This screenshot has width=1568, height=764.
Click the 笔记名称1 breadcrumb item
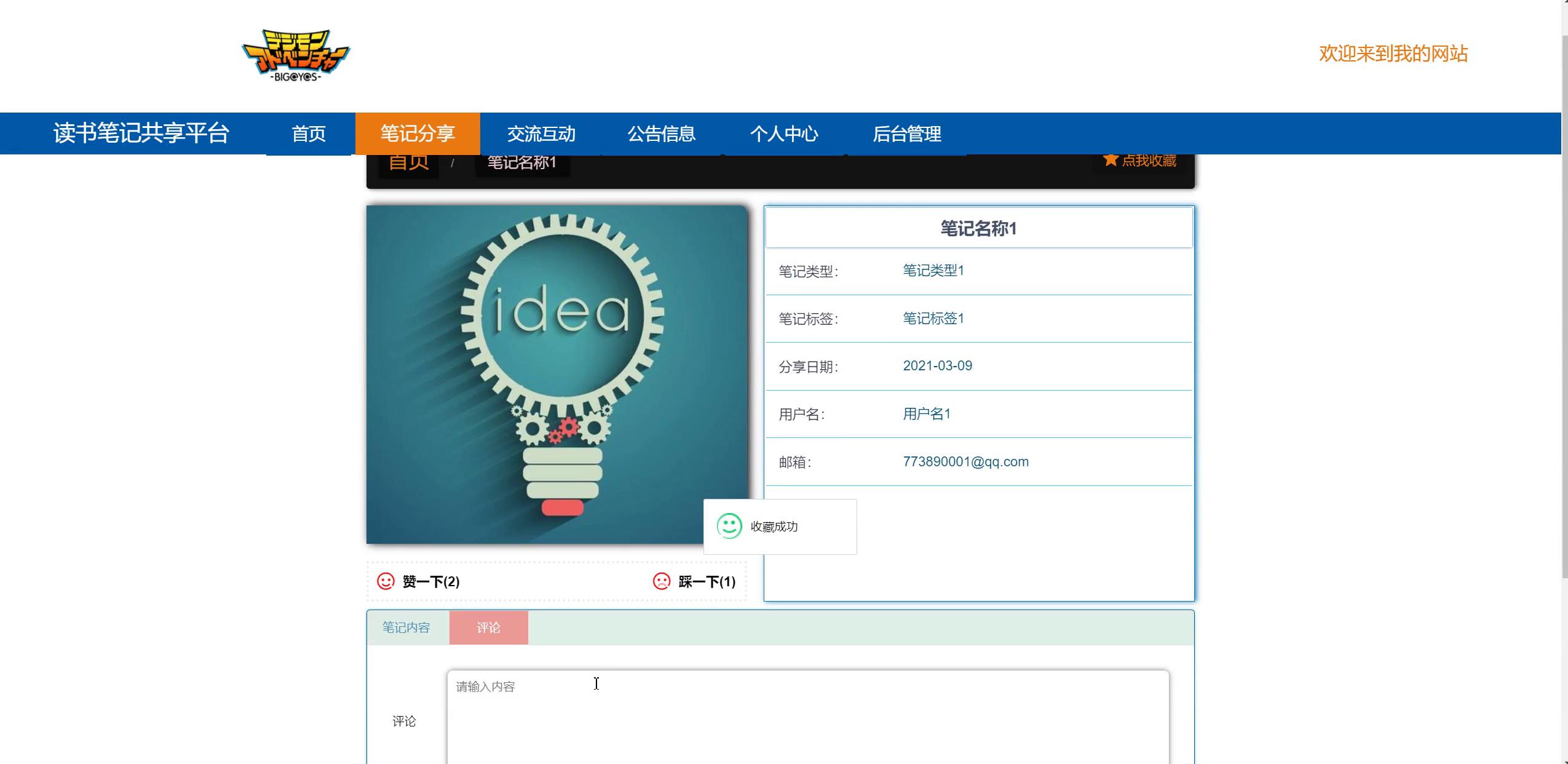point(522,164)
